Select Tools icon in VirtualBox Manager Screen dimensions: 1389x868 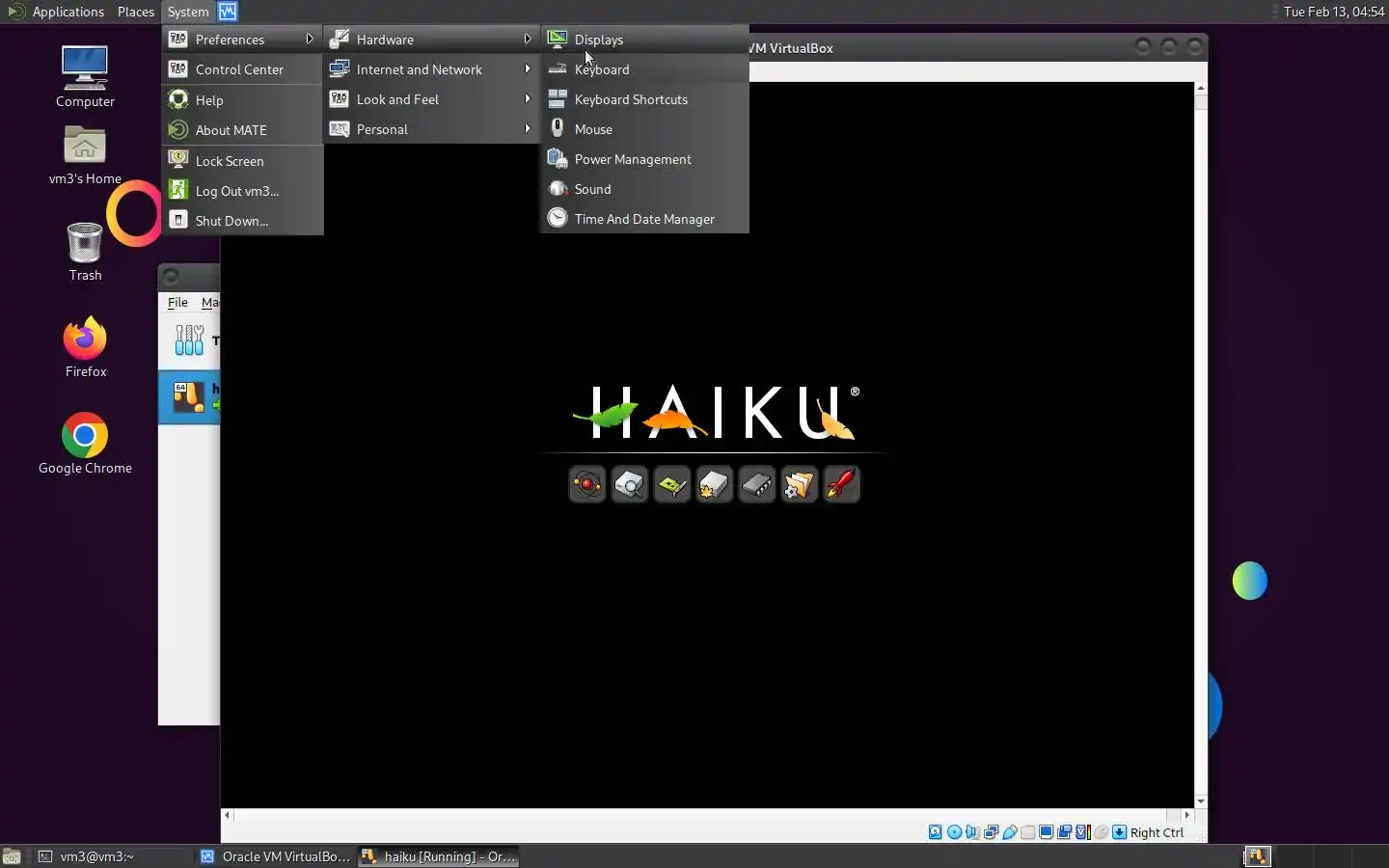point(189,340)
